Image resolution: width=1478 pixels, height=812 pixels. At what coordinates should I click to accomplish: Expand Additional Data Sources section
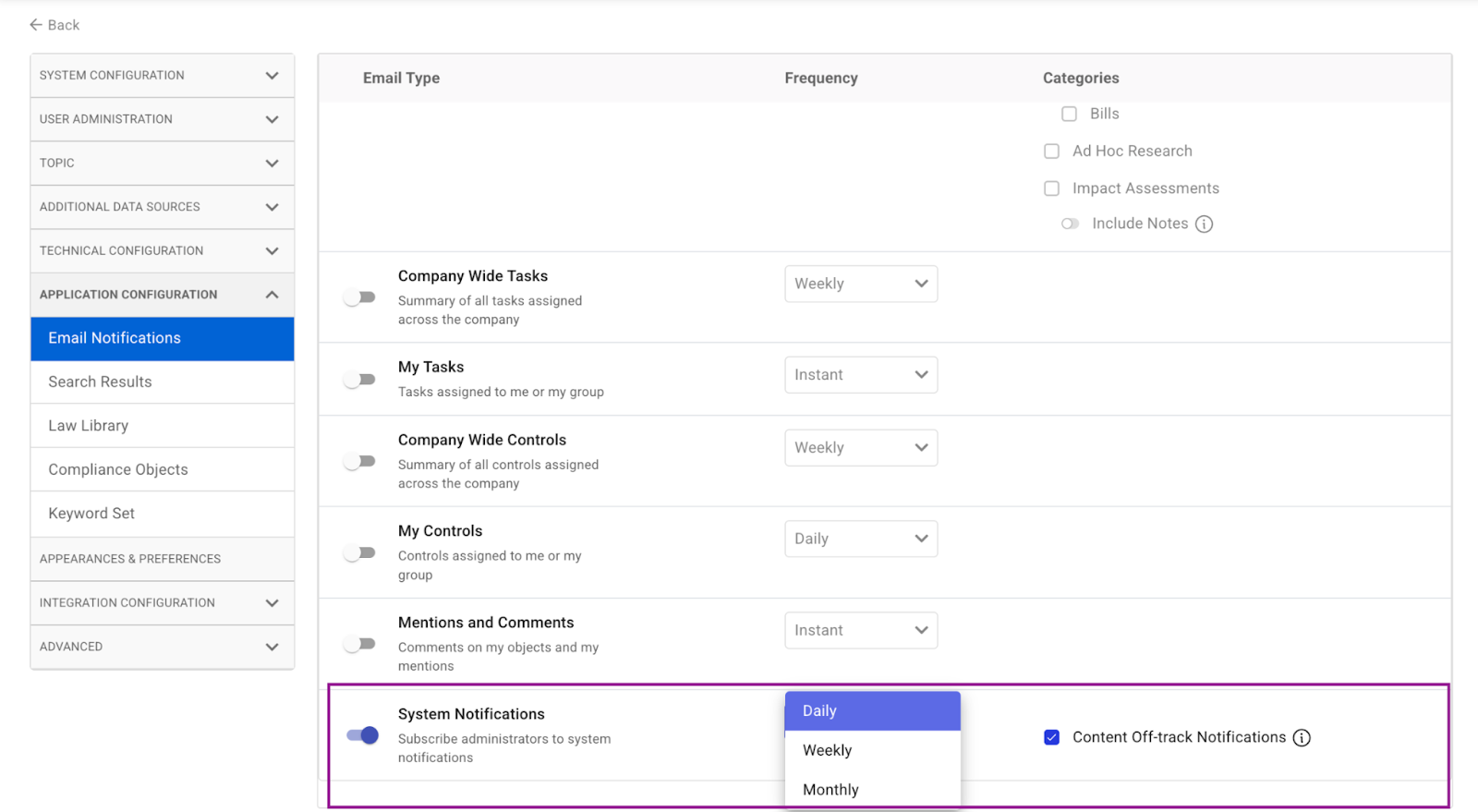[x=163, y=207]
